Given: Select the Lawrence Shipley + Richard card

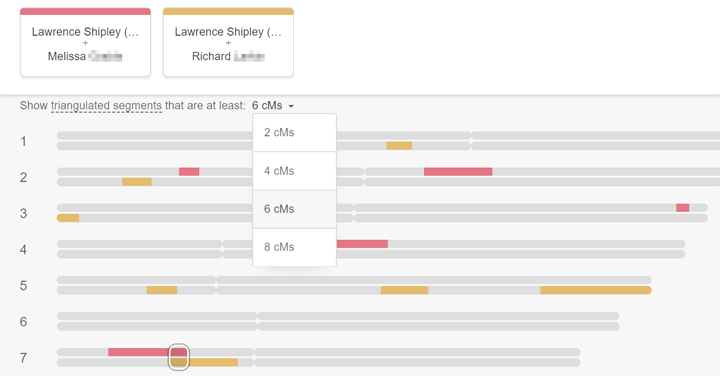Looking at the screenshot, I should pyautogui.click(x=228, y=42).
